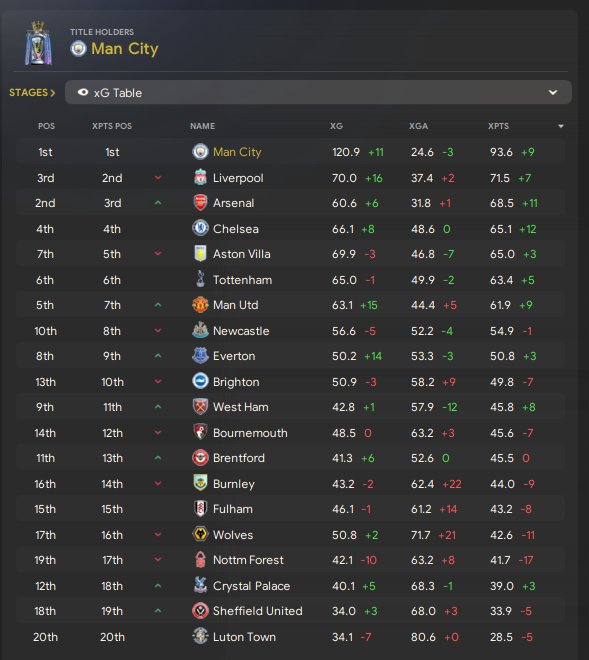Click the Arsenal club crest

coord(200,203)
